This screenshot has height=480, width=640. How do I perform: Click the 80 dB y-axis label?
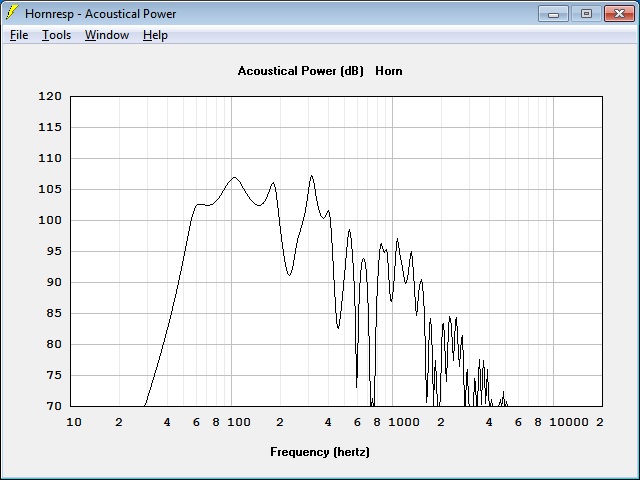coord(54,344)
